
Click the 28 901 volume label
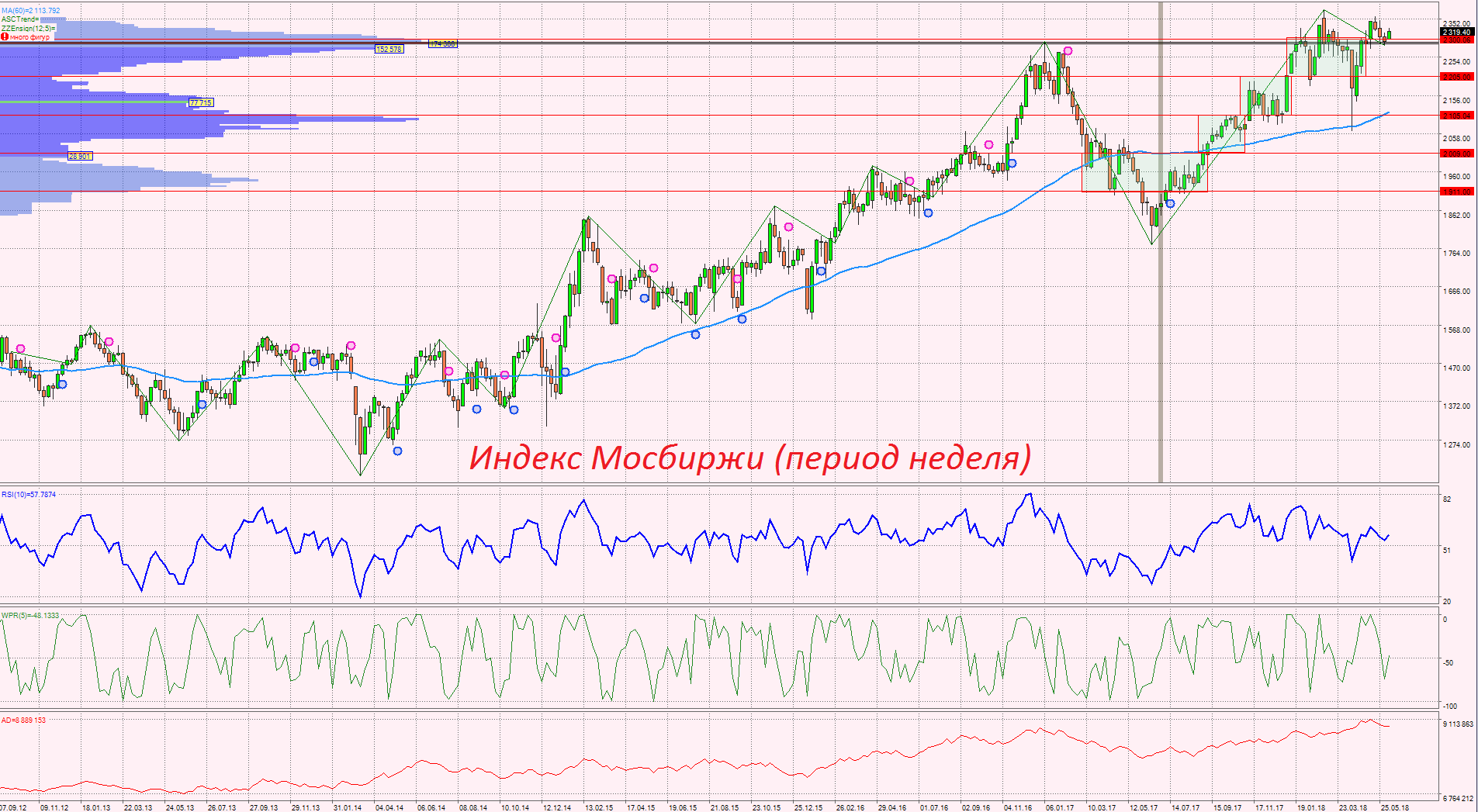80,156
